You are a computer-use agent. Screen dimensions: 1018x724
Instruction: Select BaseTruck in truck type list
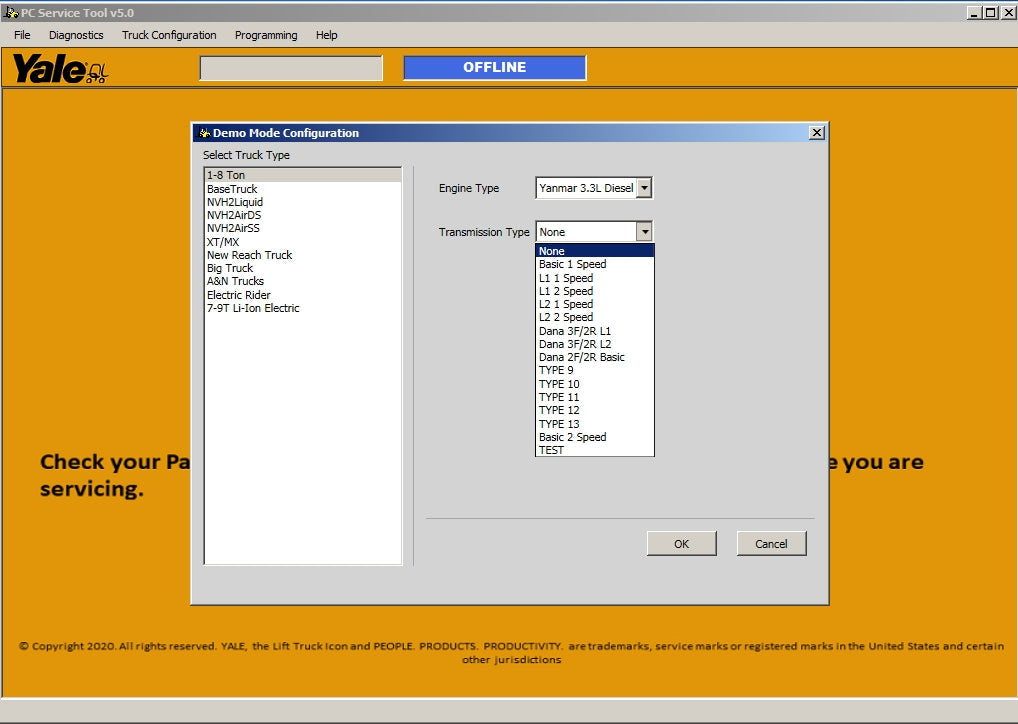(232, 189)
